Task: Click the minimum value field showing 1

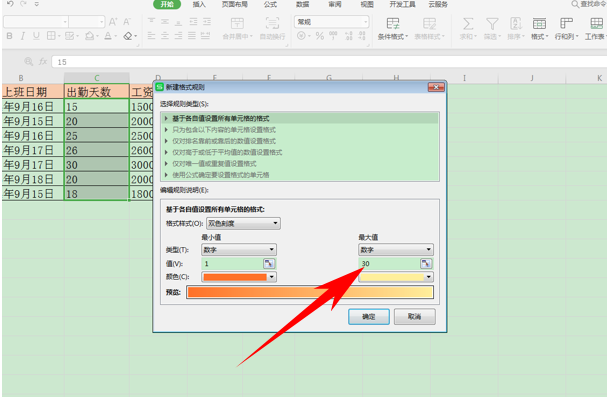Action: pyautogui.click(x=232, y=264)
